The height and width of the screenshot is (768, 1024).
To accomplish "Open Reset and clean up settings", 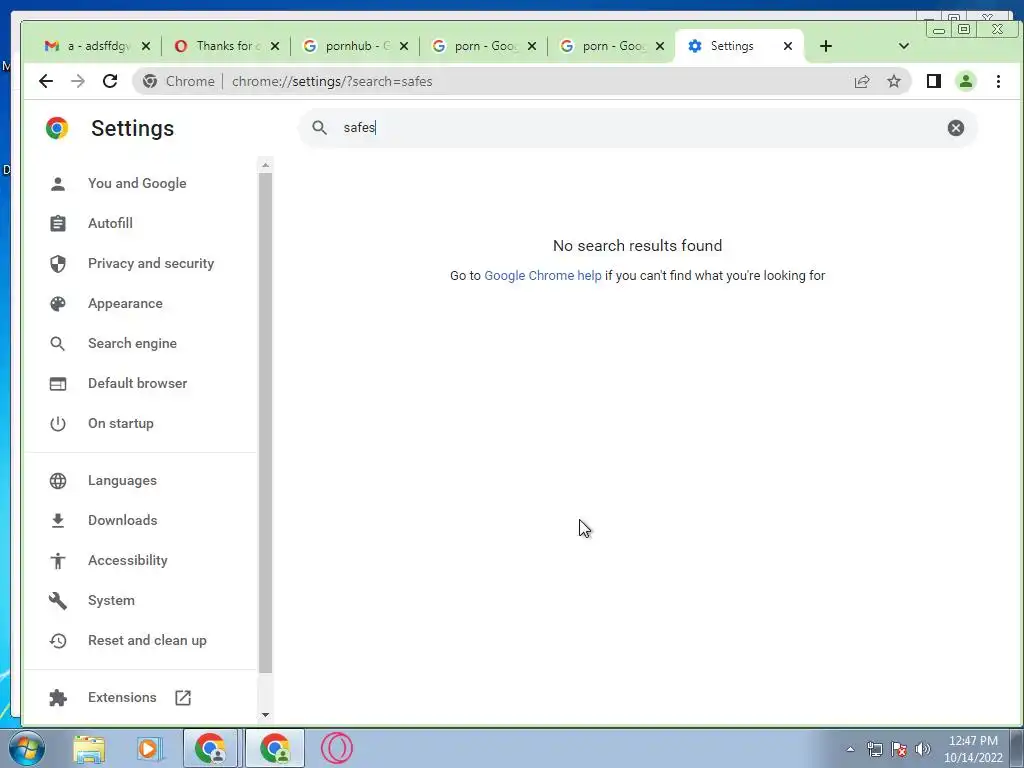I will coord(147,641).
